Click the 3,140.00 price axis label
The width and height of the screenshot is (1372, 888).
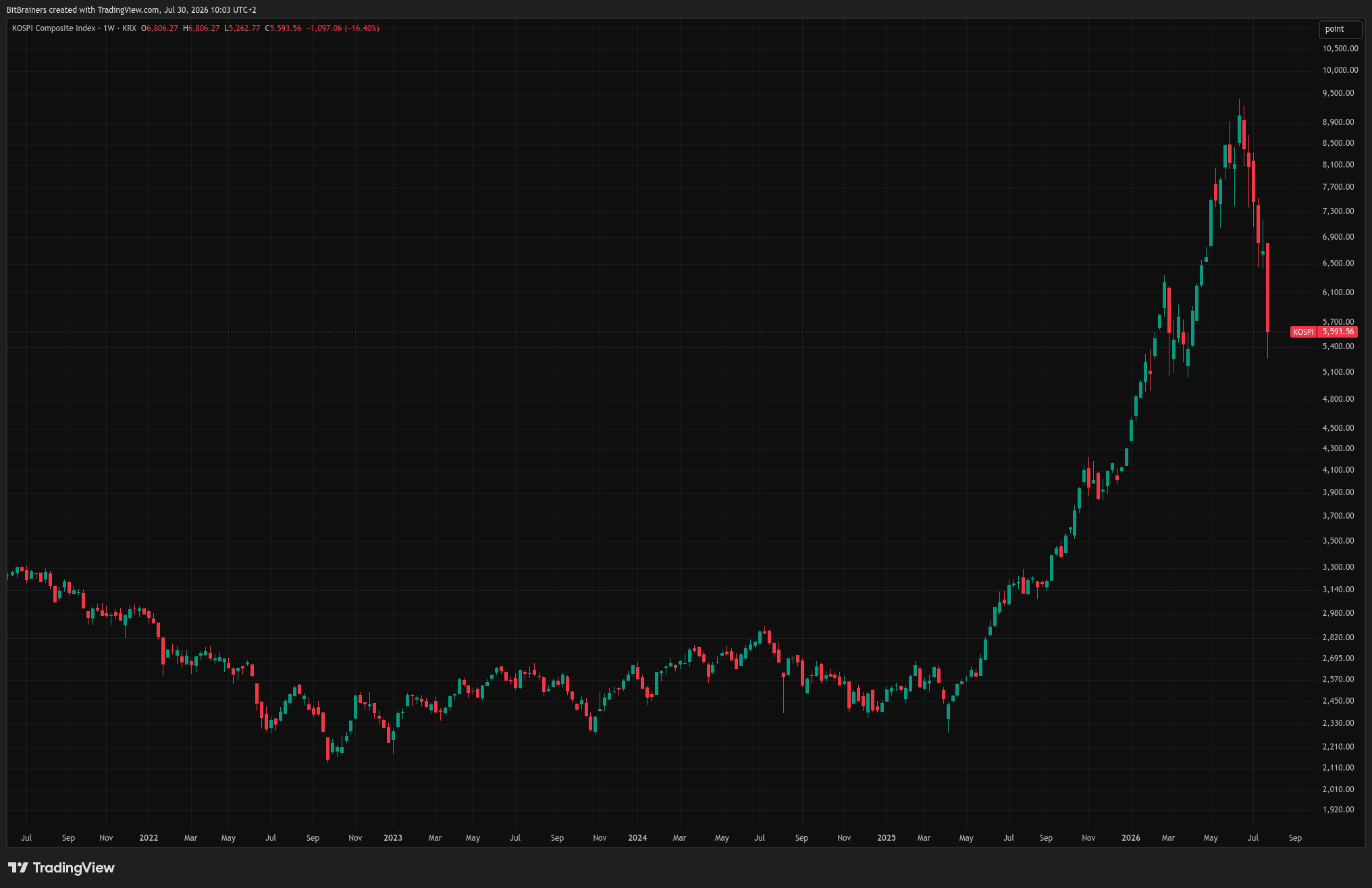pos(1338,590)
